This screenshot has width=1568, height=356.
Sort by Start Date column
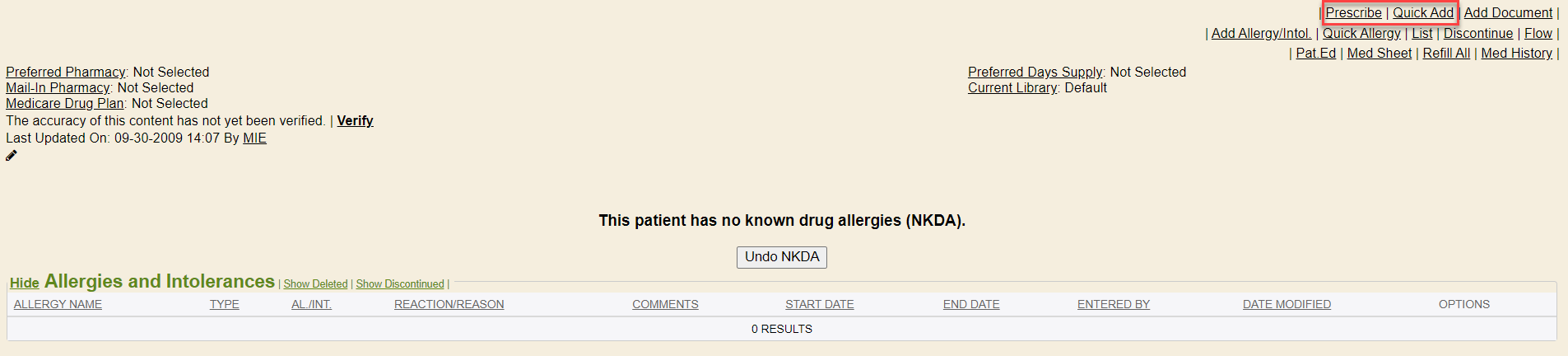point(819,305)
